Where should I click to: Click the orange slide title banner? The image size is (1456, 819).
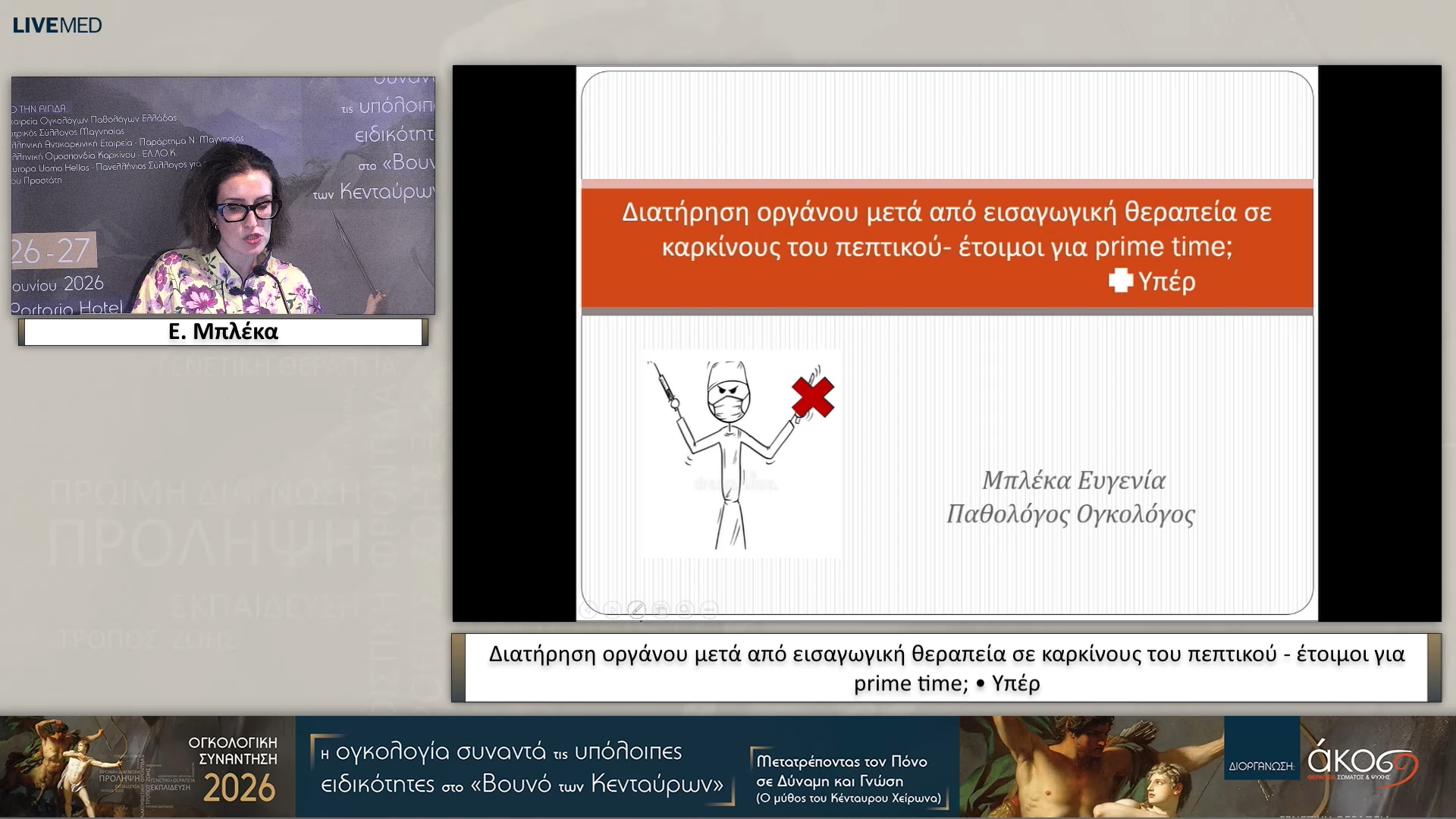947,247
